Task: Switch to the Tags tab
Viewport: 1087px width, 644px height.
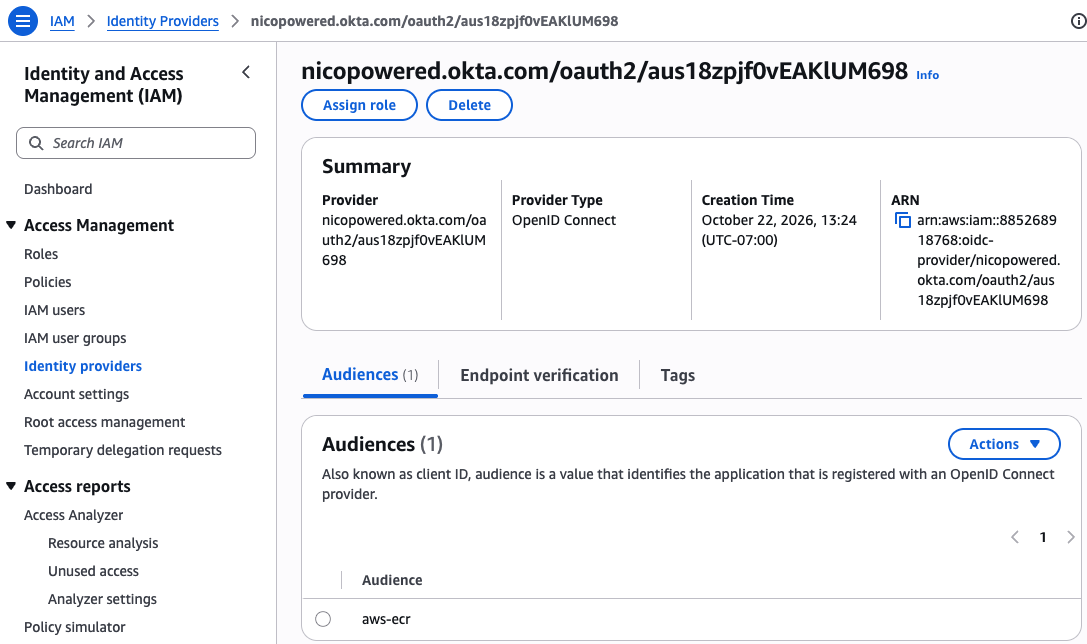Action: click(x=677, y=375)
